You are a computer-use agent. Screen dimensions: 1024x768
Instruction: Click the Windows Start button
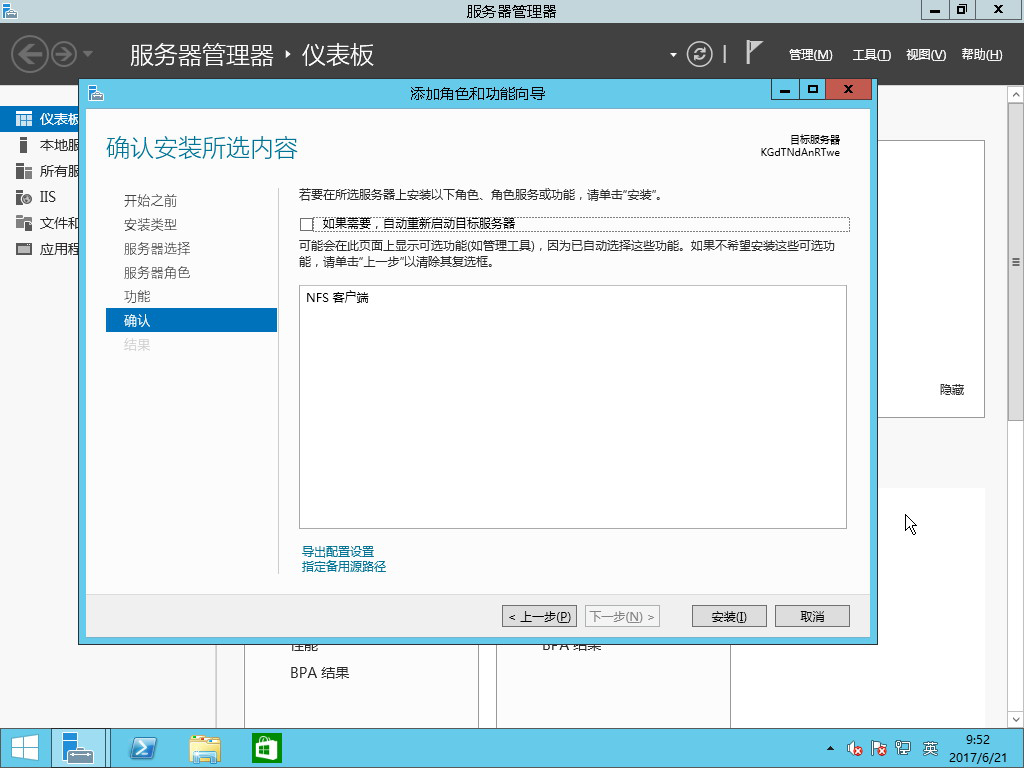pyautogui.click(x=24, y=748)
